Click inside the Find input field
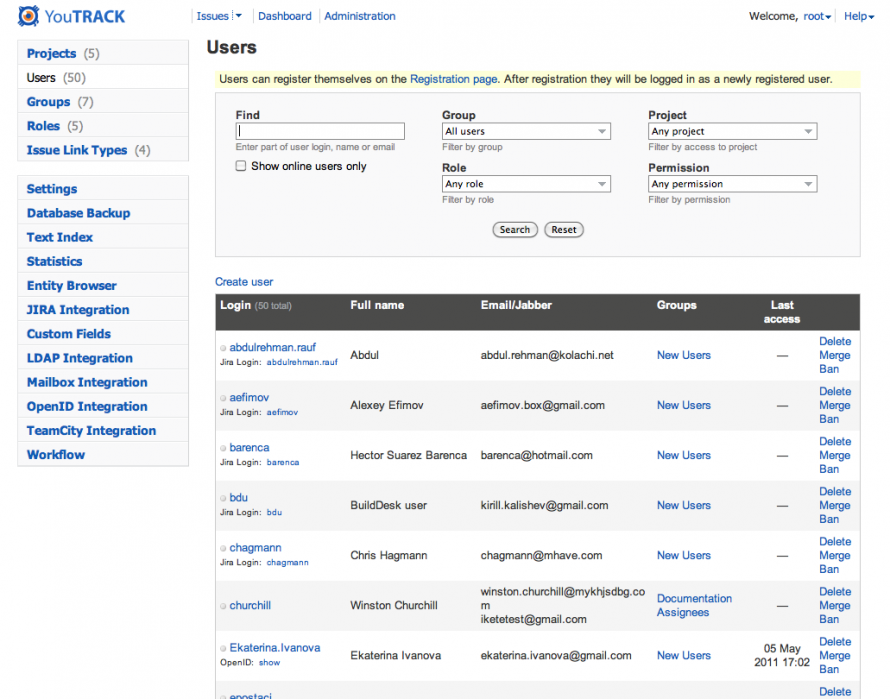 pyautogui.click(x=319, y=131)
